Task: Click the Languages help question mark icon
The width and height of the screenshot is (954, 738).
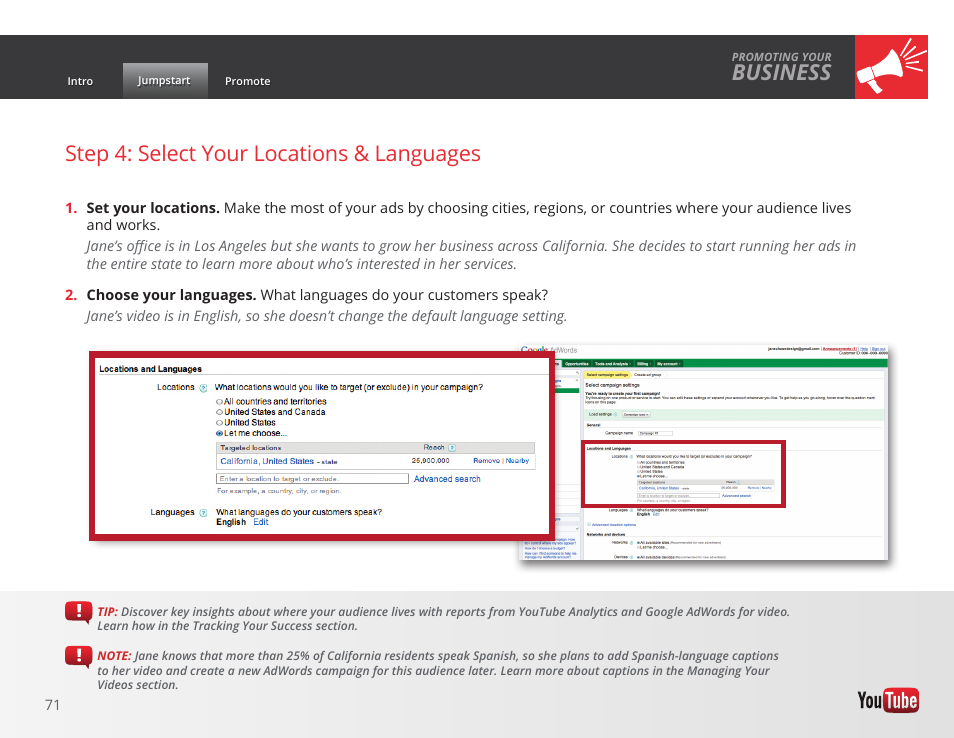Action: tap(203, 513)
